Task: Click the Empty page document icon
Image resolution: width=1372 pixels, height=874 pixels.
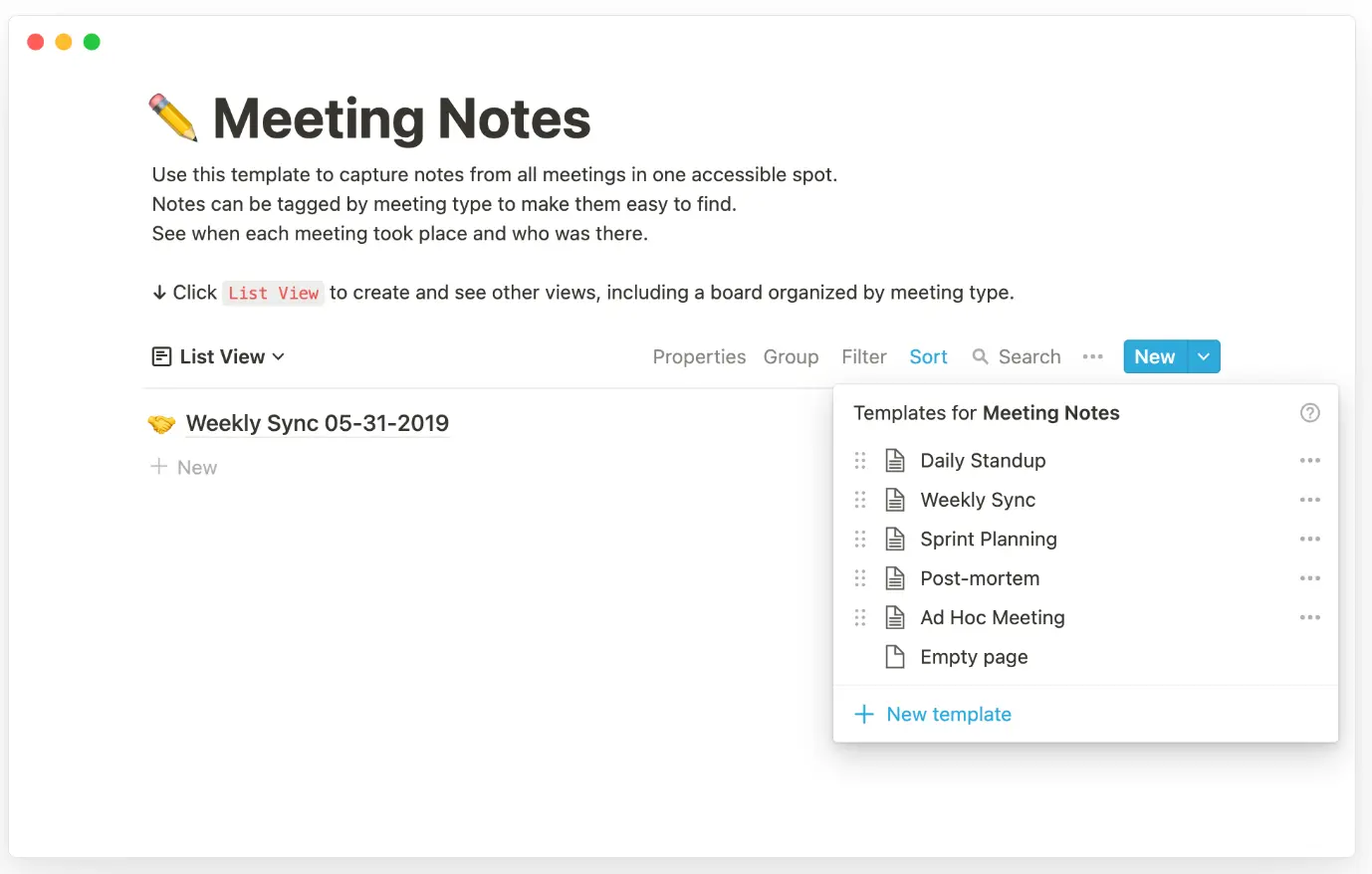Action: click(x=894, y=656)
